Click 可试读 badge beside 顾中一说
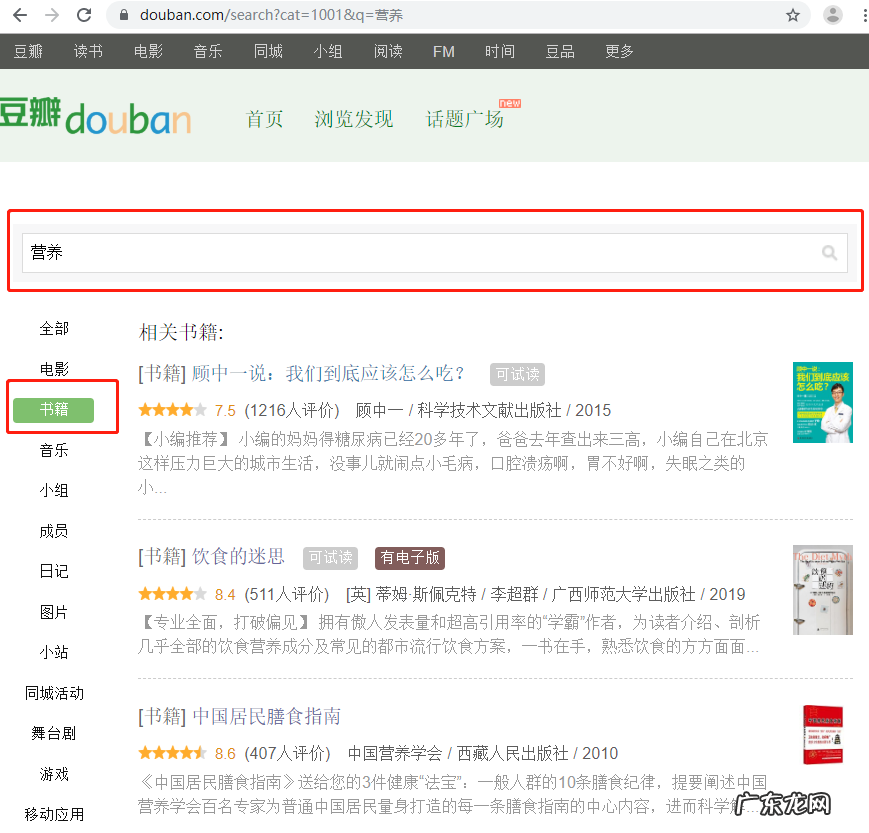Viewport: 869px width, 833px height. (x=517, y=374)
